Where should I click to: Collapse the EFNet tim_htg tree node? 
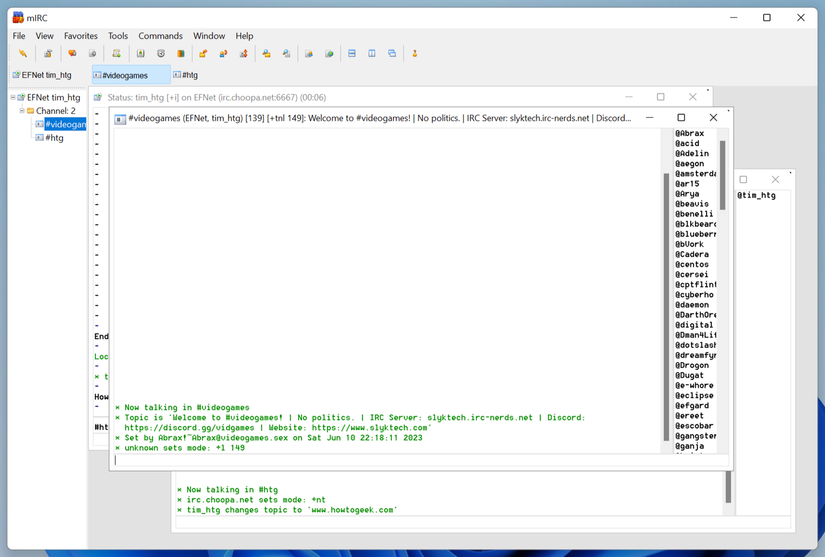click(x=14, y=98)
